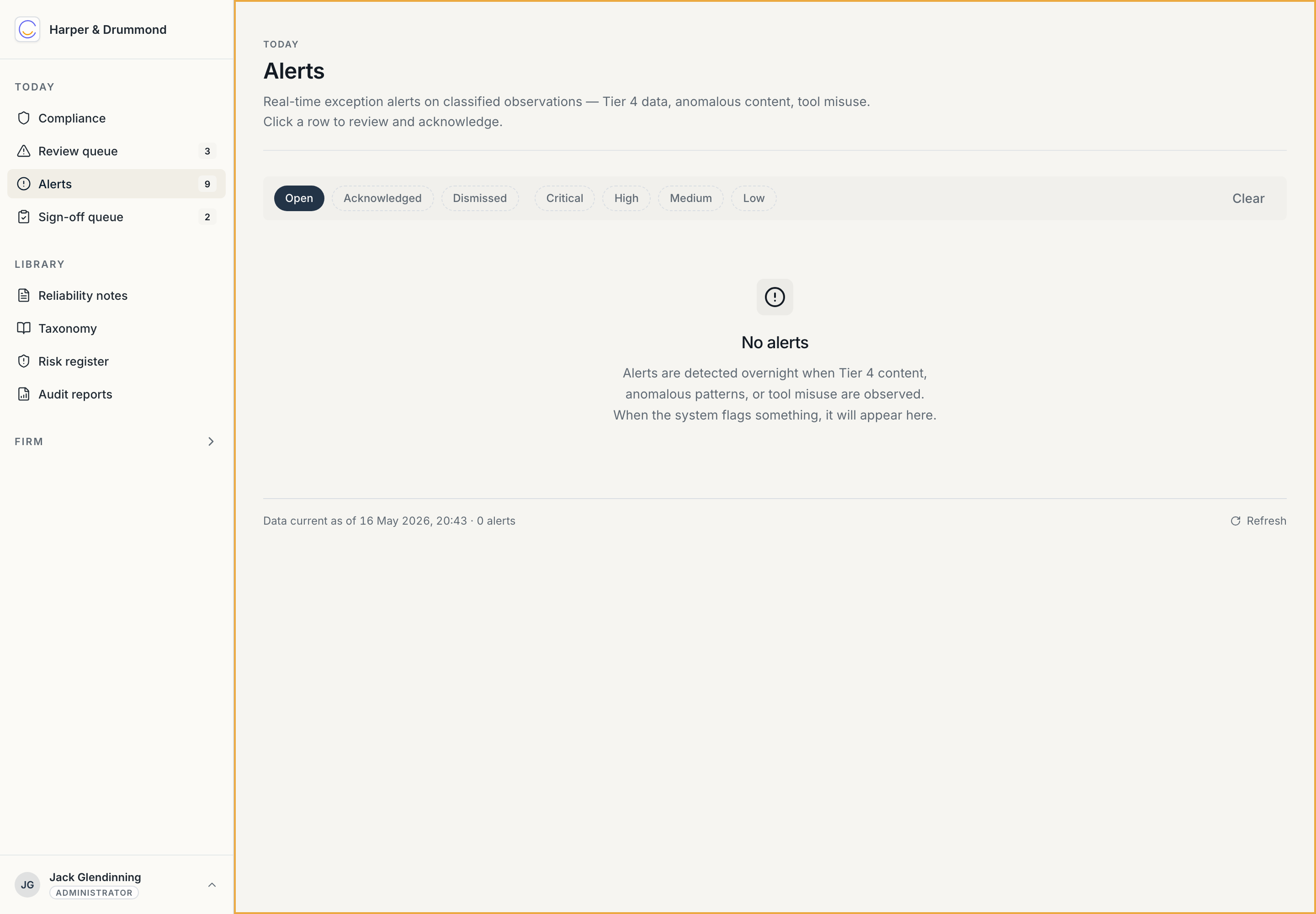Click the Harper & Drummond logo icon
This screenshot has height=914, width=1316.
click(27, 29)
